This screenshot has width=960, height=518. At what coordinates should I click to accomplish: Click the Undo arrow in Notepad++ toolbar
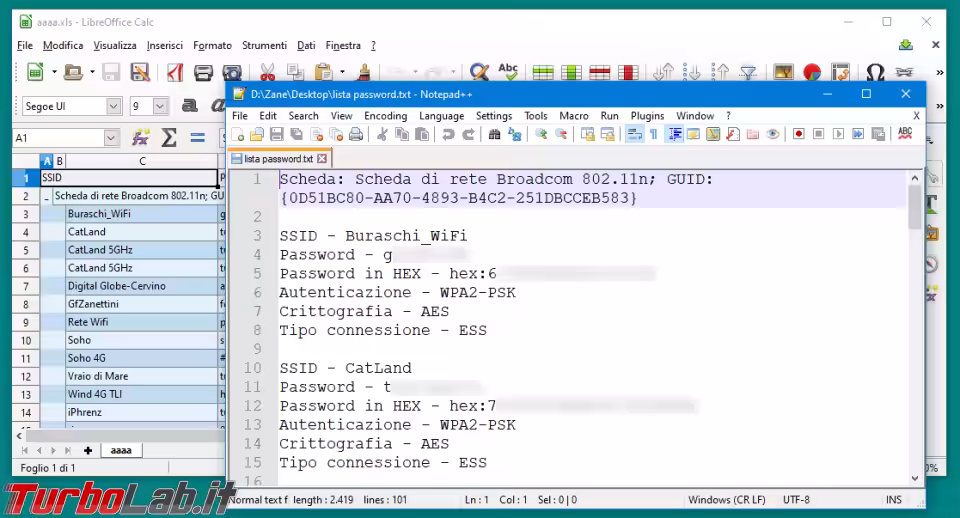point(448,135)
